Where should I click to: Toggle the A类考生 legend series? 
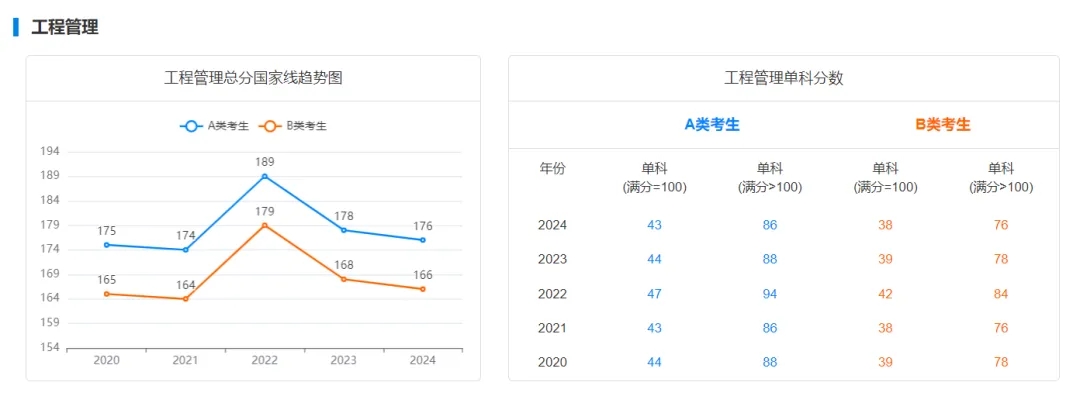pos(214,126)
